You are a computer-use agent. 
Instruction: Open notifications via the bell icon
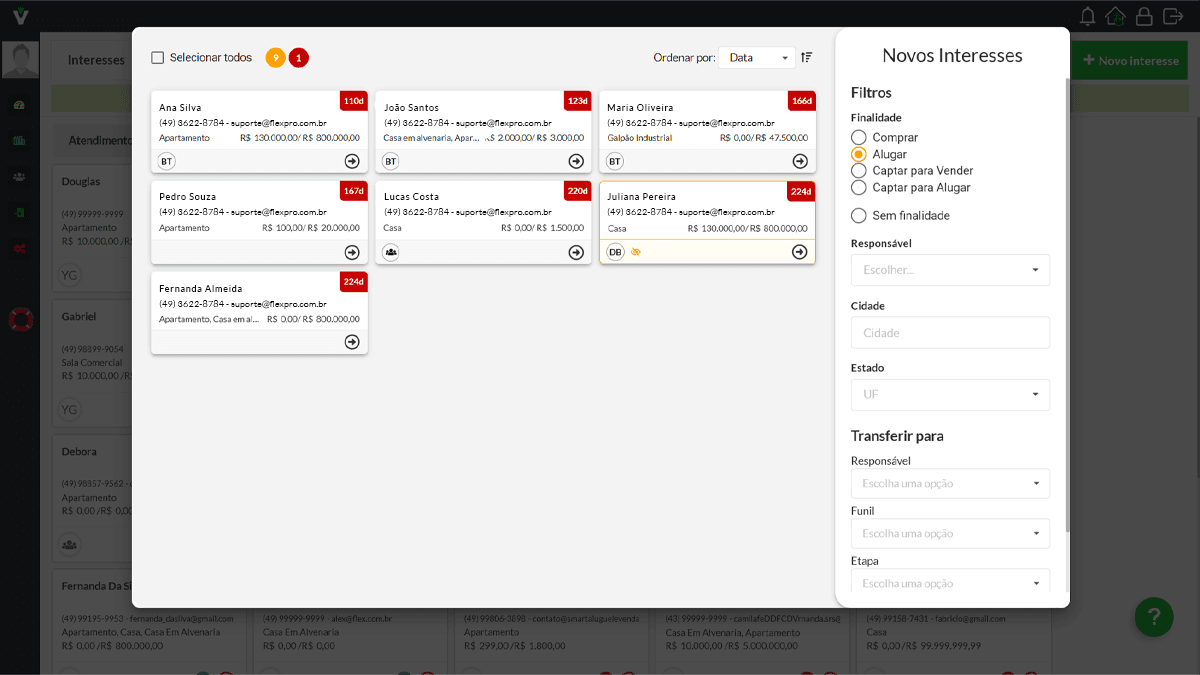point(1087,16)
